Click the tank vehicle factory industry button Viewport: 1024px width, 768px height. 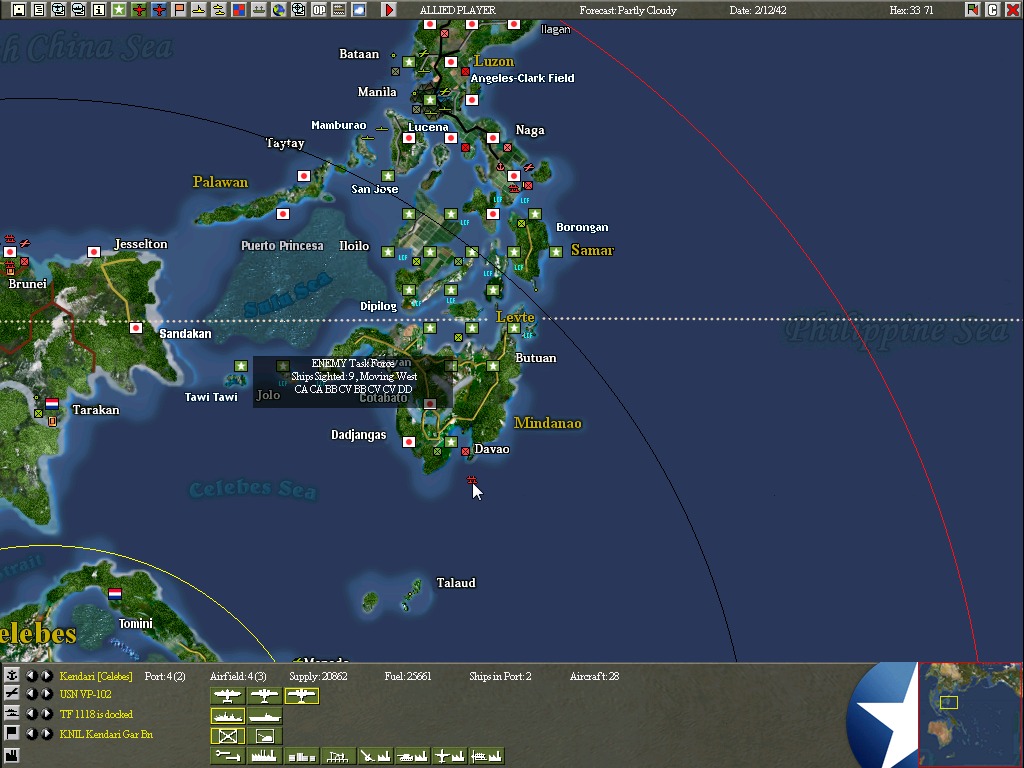[x=412, y=756]
